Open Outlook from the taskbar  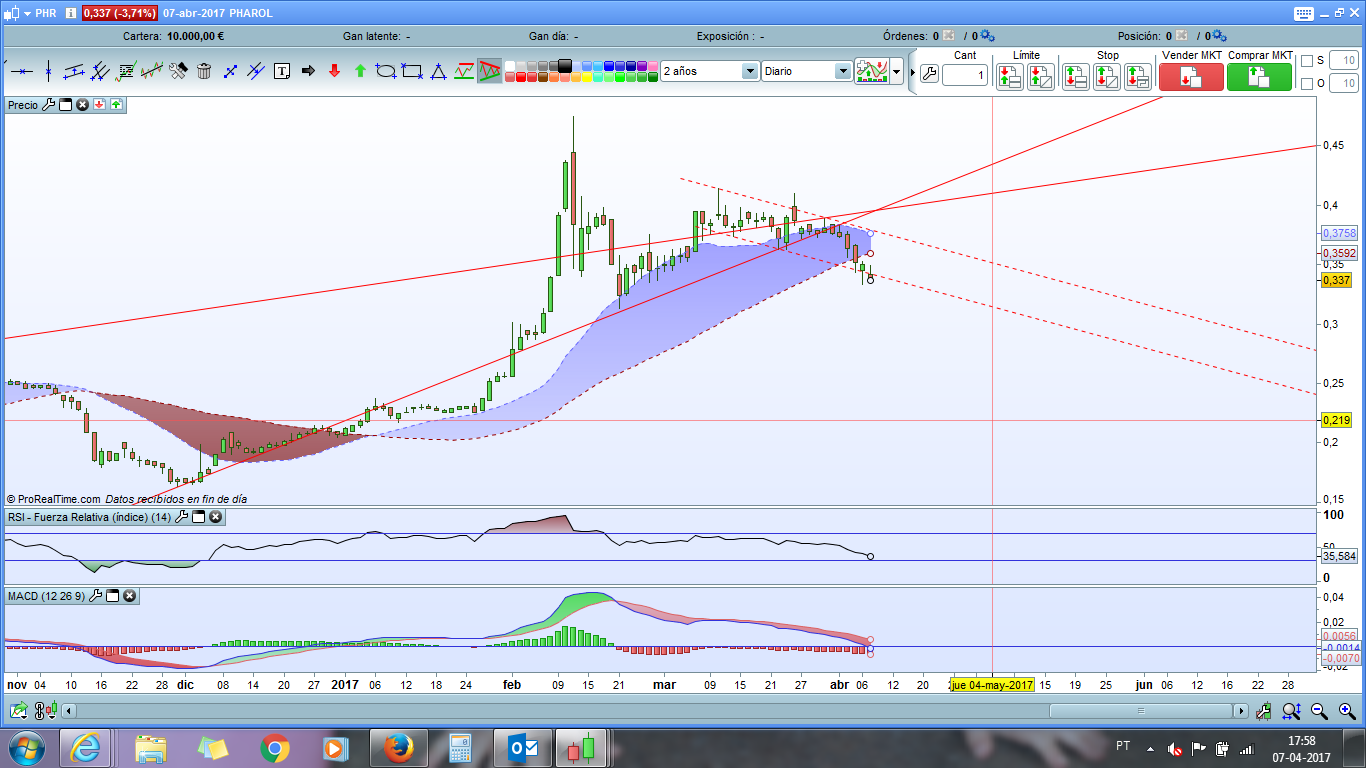(521, 747)
